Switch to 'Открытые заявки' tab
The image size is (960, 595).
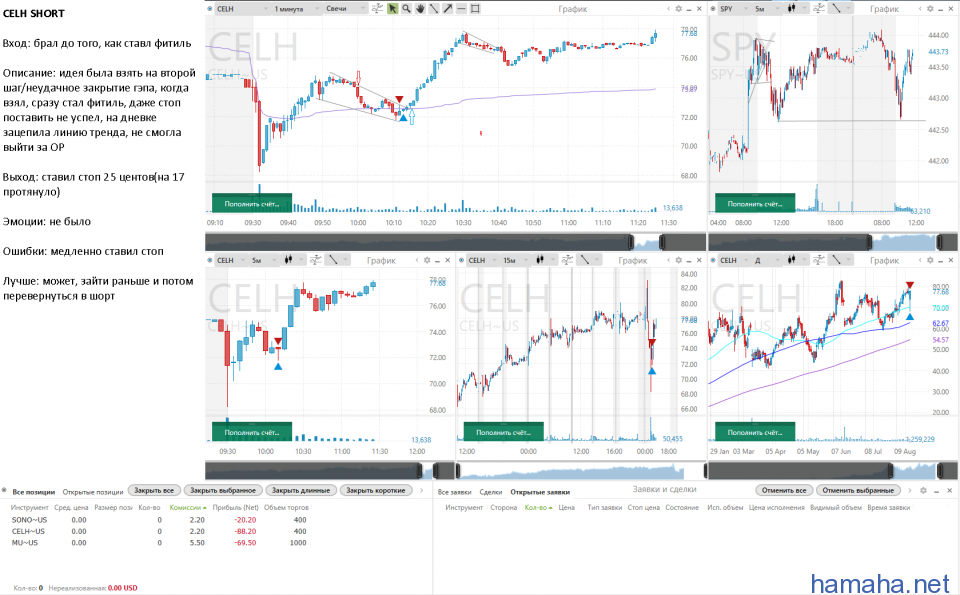coord(540,492)
